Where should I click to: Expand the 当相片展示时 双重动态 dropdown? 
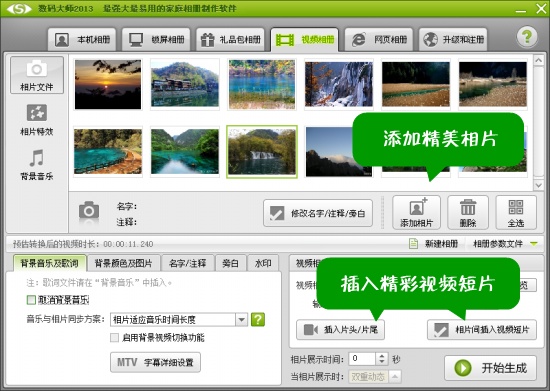[x=395, y=377]
